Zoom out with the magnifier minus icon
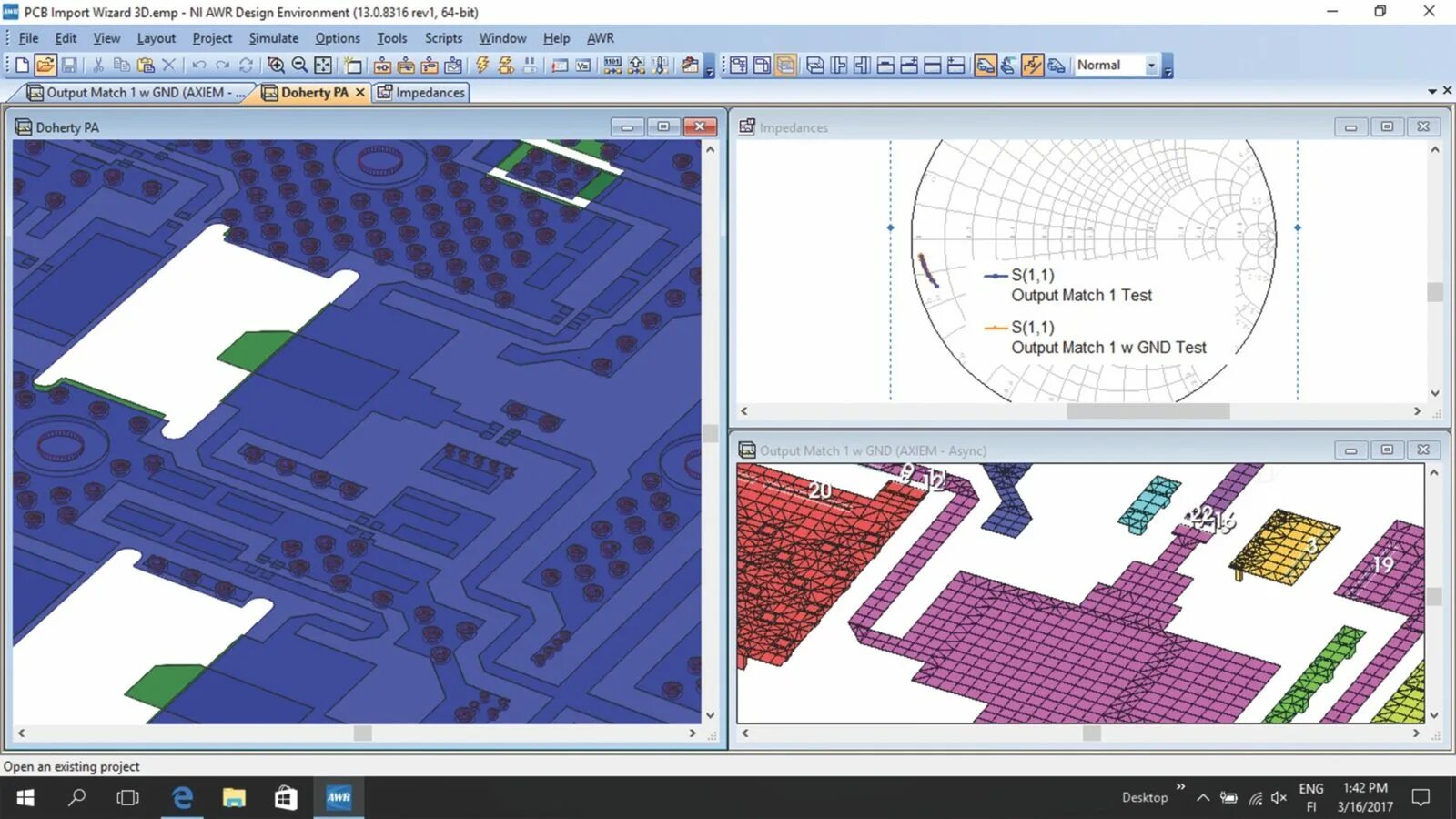This screenshot has width=1456, height=819. [299, 65]
